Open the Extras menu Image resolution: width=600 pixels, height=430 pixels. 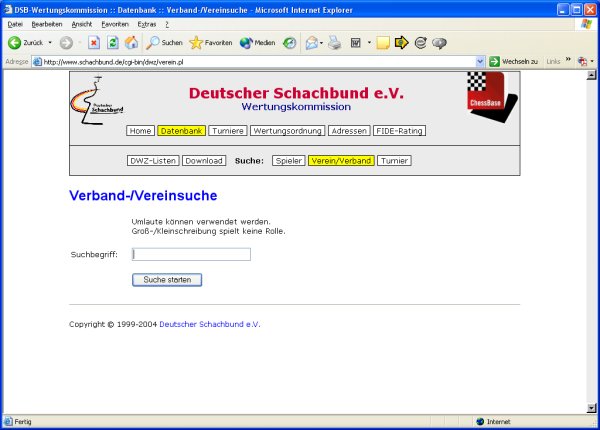point(146,23)
